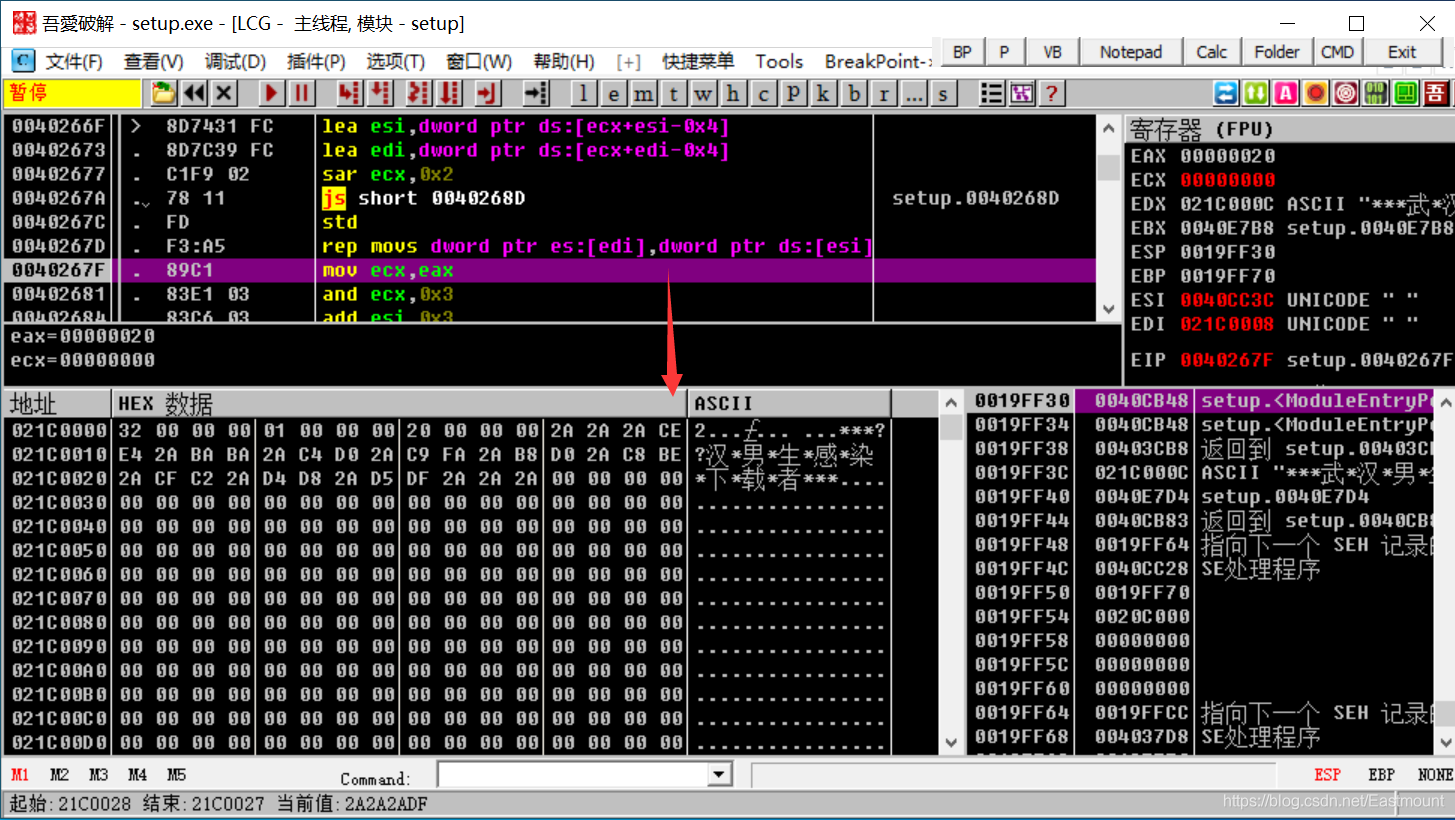Show the Handles window (h)
The height and width of the screenshot is (820, 1455).
(x=733, y=94)
